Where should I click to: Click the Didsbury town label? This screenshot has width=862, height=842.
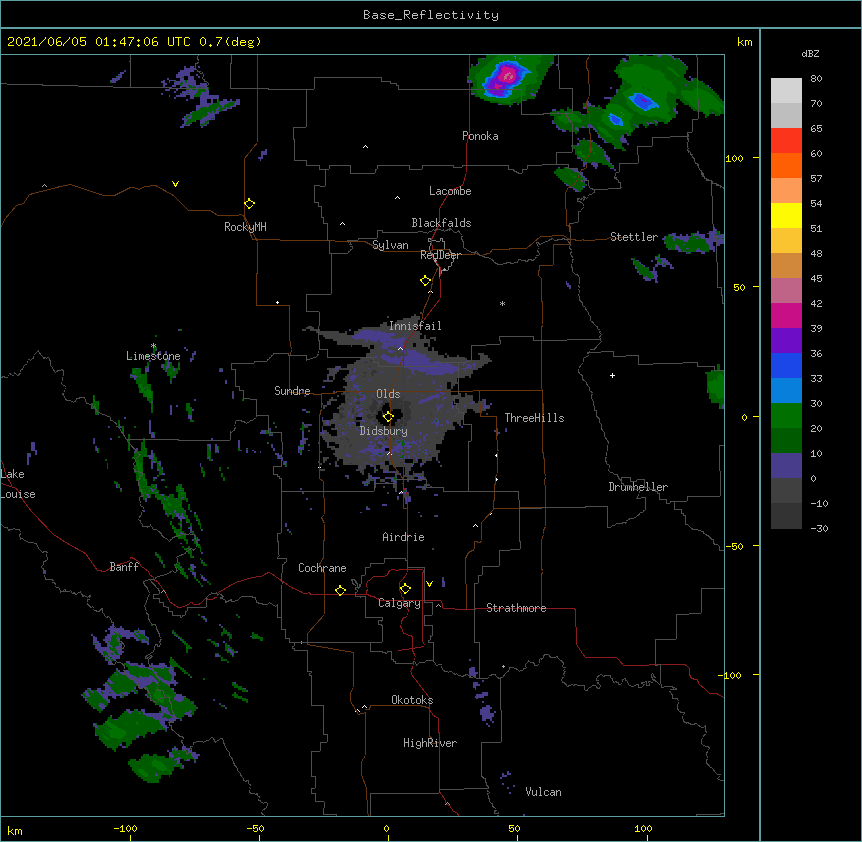click(x=383, y=431)
